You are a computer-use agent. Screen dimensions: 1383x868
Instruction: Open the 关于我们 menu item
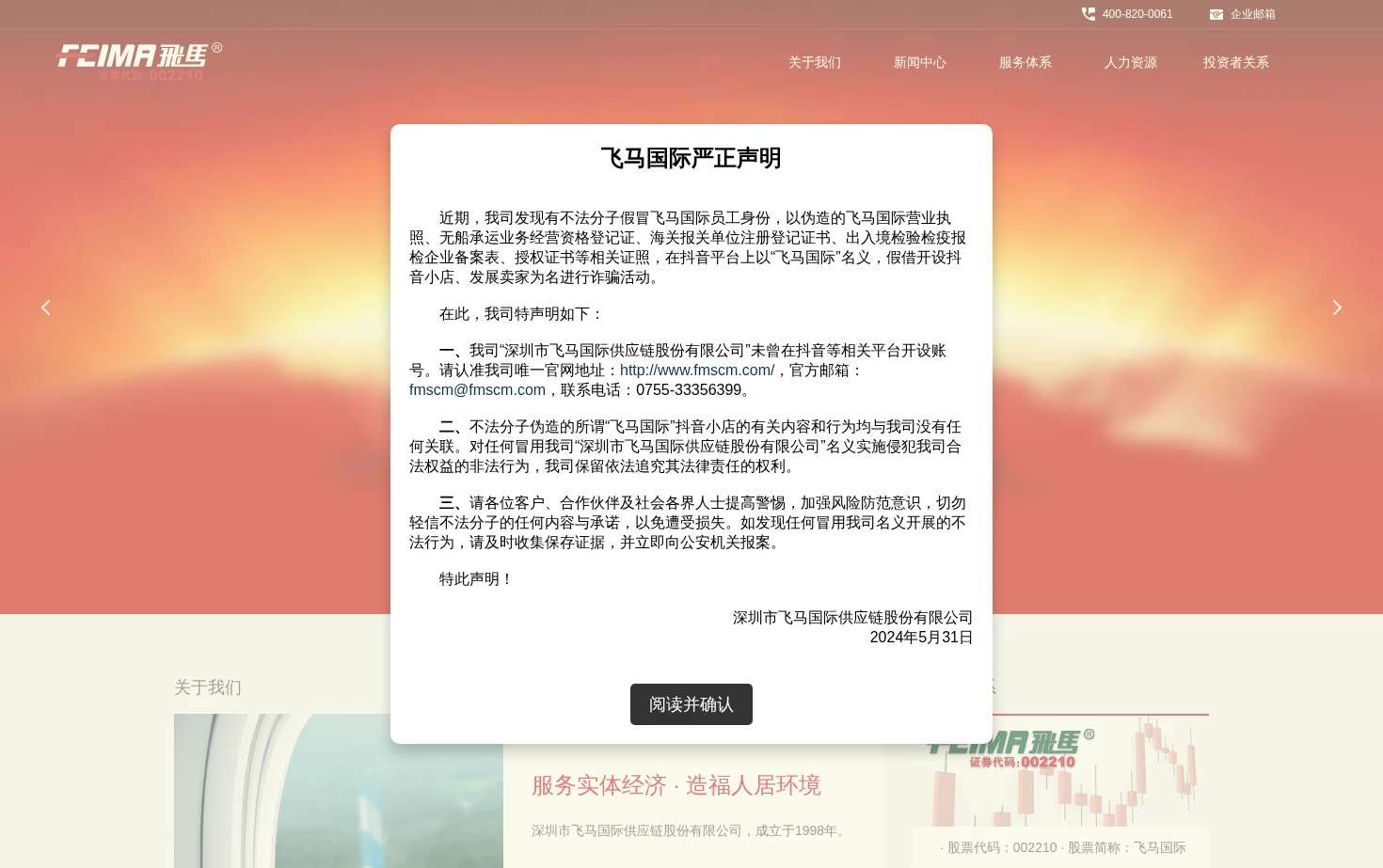click(x=815, y=63)
